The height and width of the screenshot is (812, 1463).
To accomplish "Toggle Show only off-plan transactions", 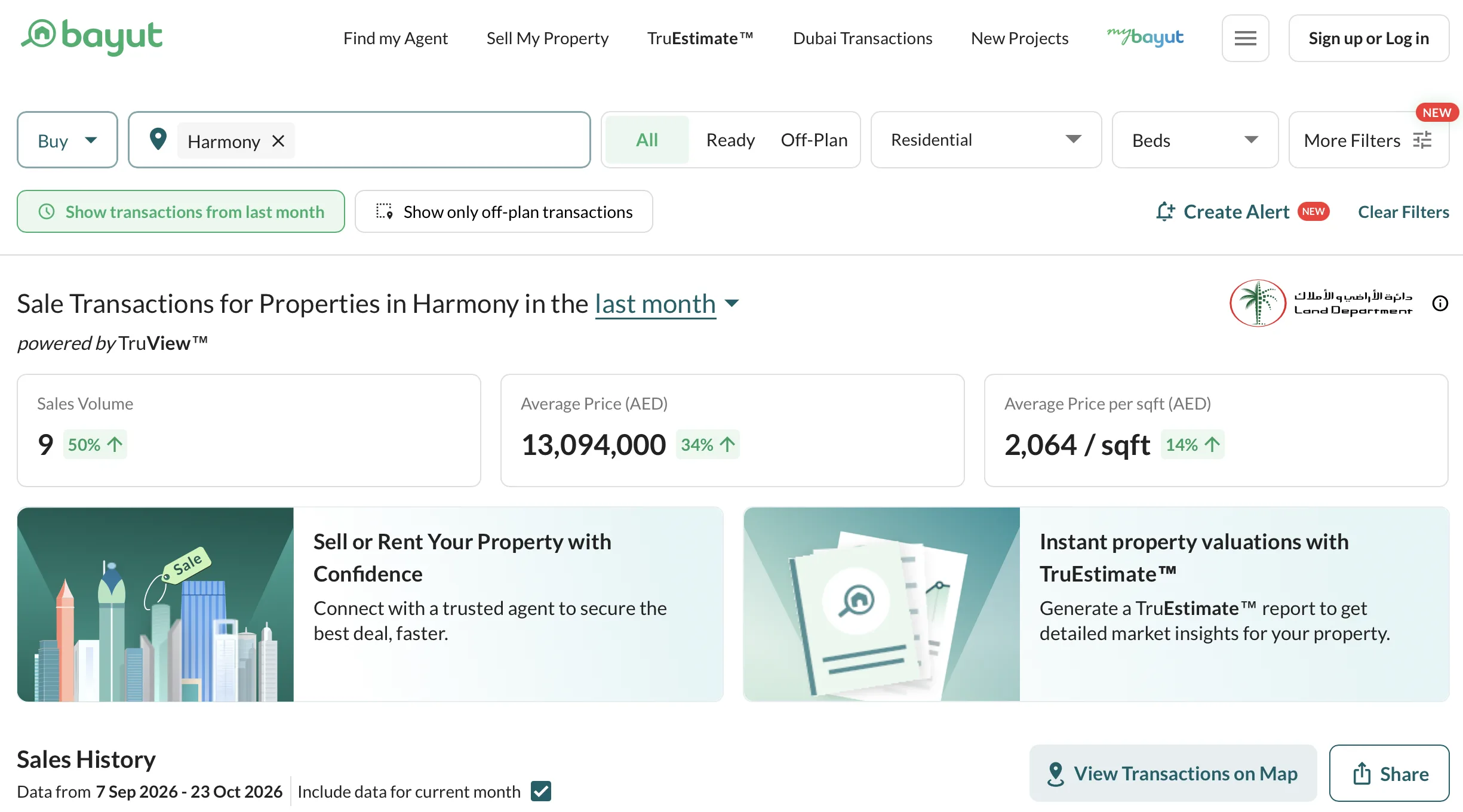I will tap(503, 211).
